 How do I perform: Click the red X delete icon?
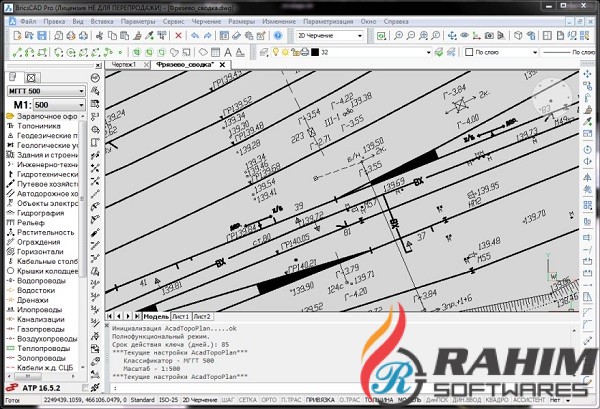(178, 36)
